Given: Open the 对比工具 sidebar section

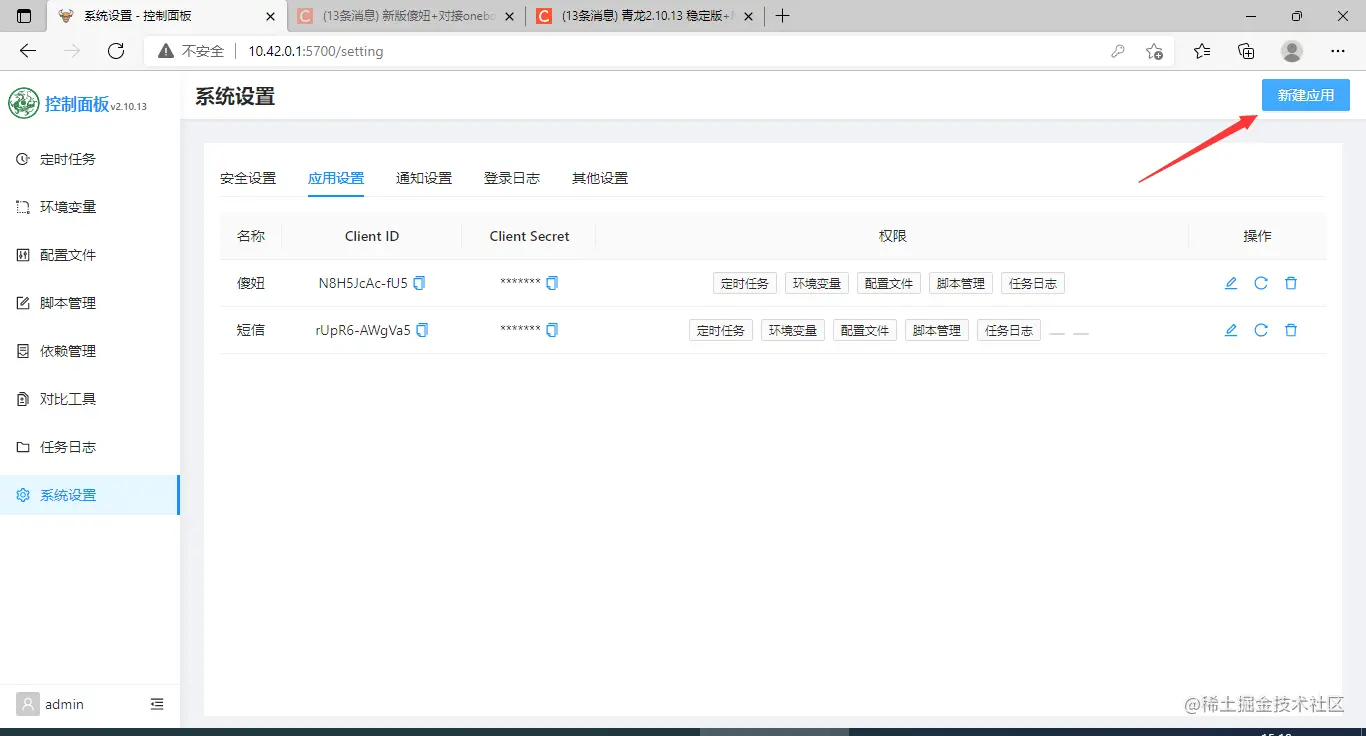Looking at the screenshot, I should pos(64,398).
